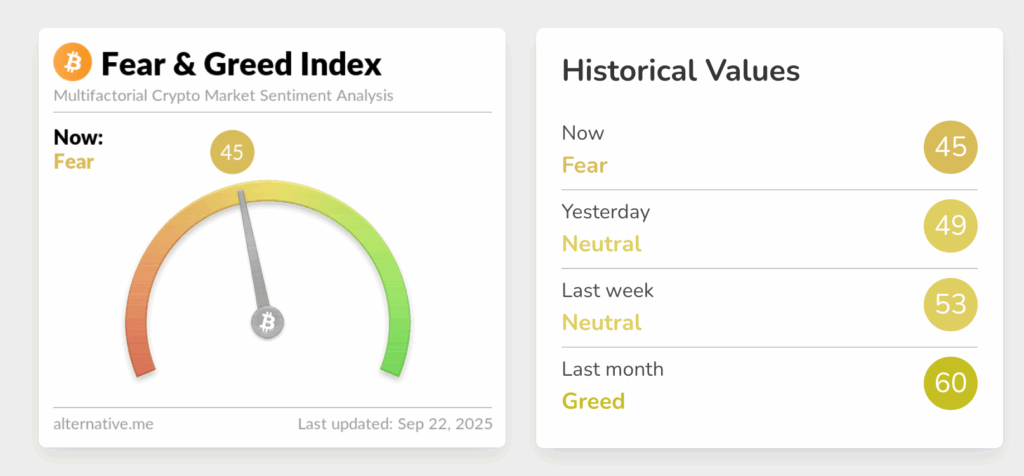
Task: Click the Last updated Sep 22, 2025 text
Action: pyautogui.click(x=395, y=424)
